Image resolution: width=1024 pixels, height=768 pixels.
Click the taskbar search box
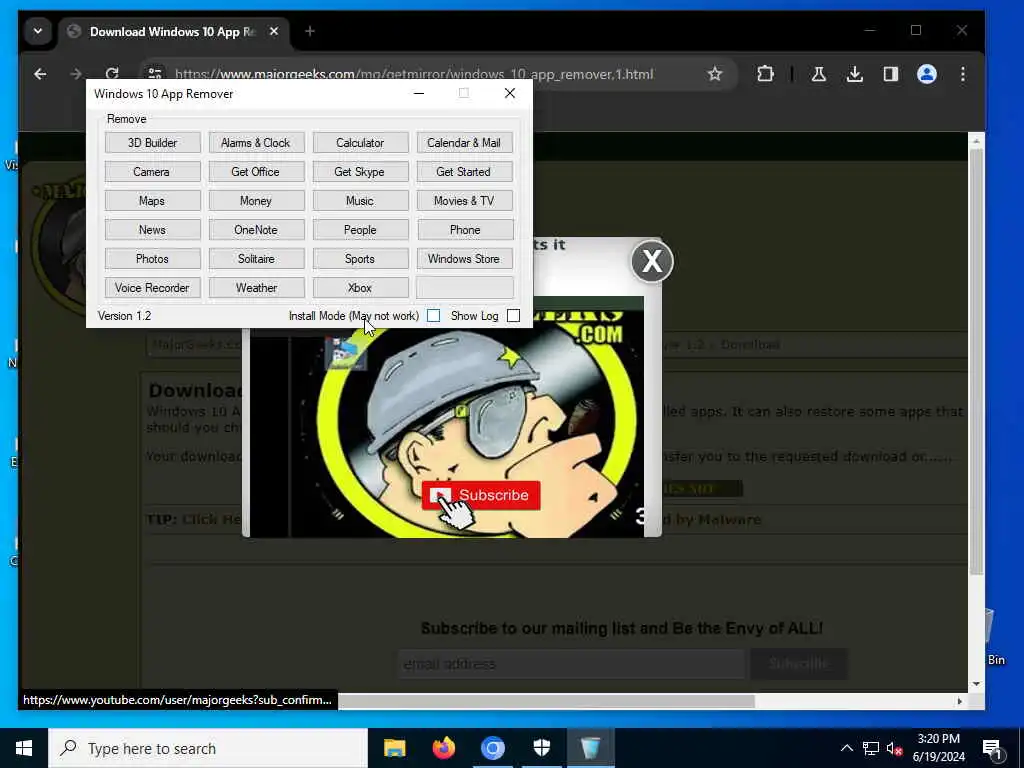(208, 748)
